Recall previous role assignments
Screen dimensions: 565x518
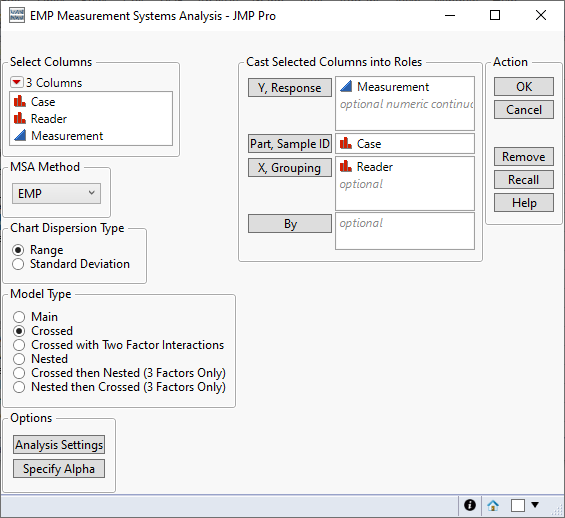[x=524, y=180]
